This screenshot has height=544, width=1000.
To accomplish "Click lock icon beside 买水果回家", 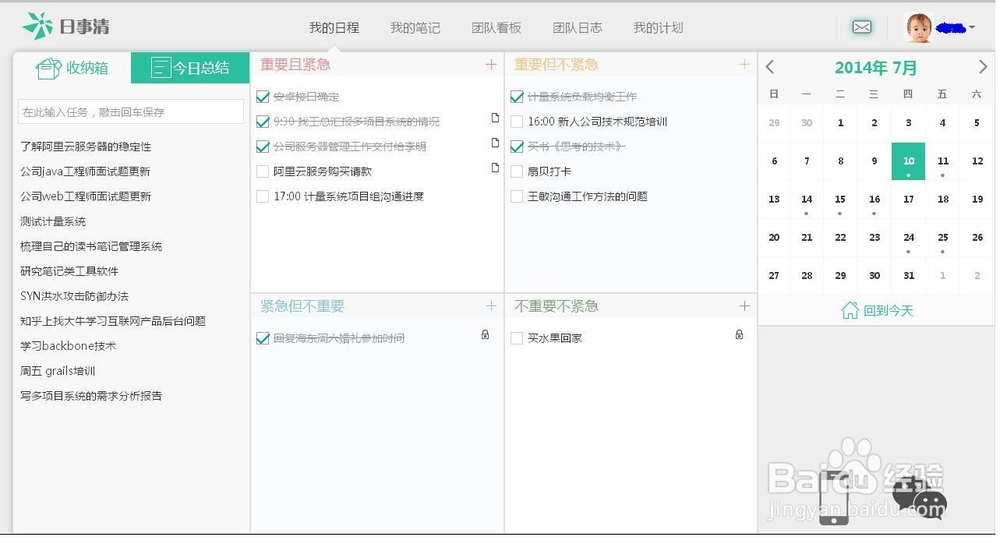I will [x=739, y=335].
